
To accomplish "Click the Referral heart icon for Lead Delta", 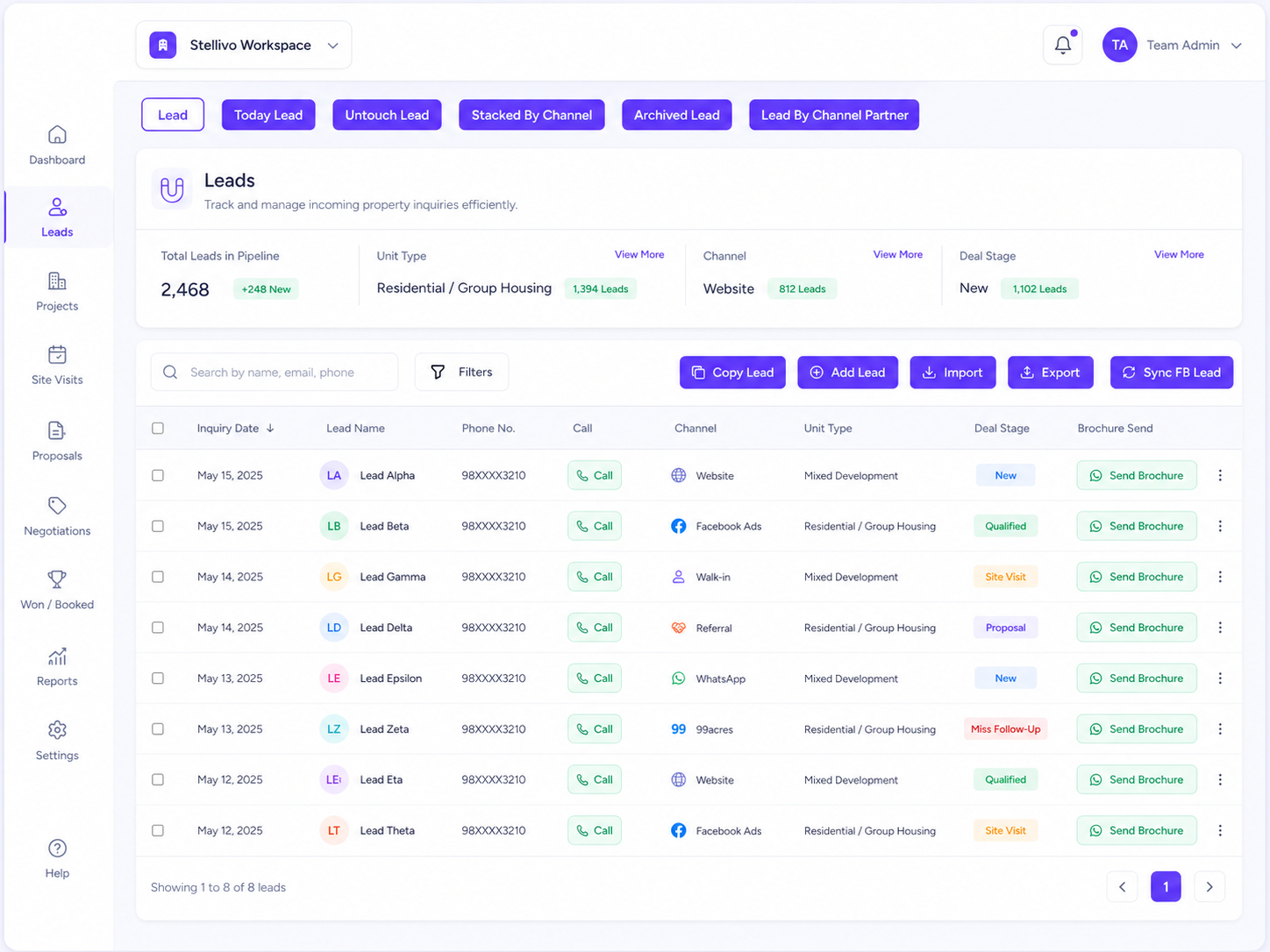I will coord(679,628).
